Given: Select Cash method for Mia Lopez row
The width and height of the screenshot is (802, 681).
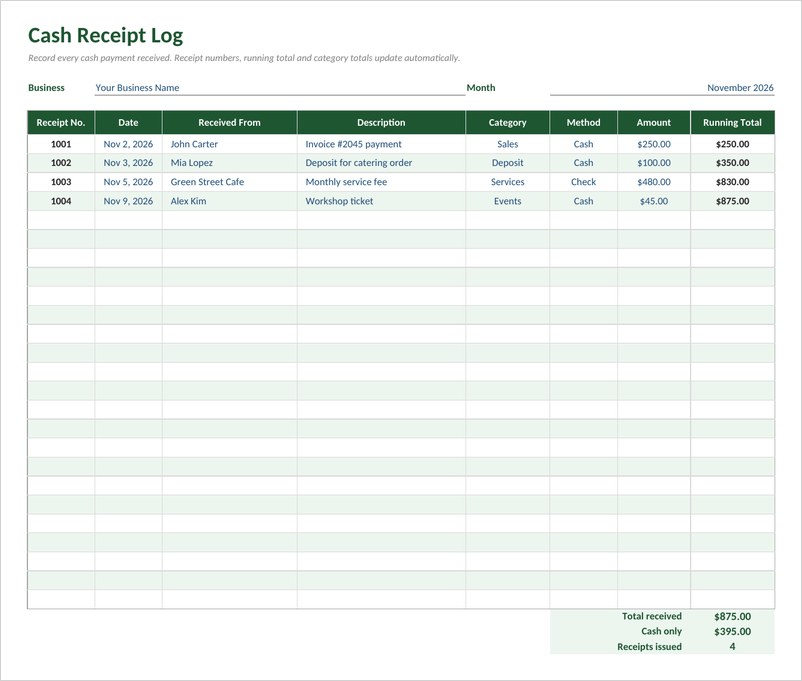Looking at the screenshot, I should click(584, 163).
